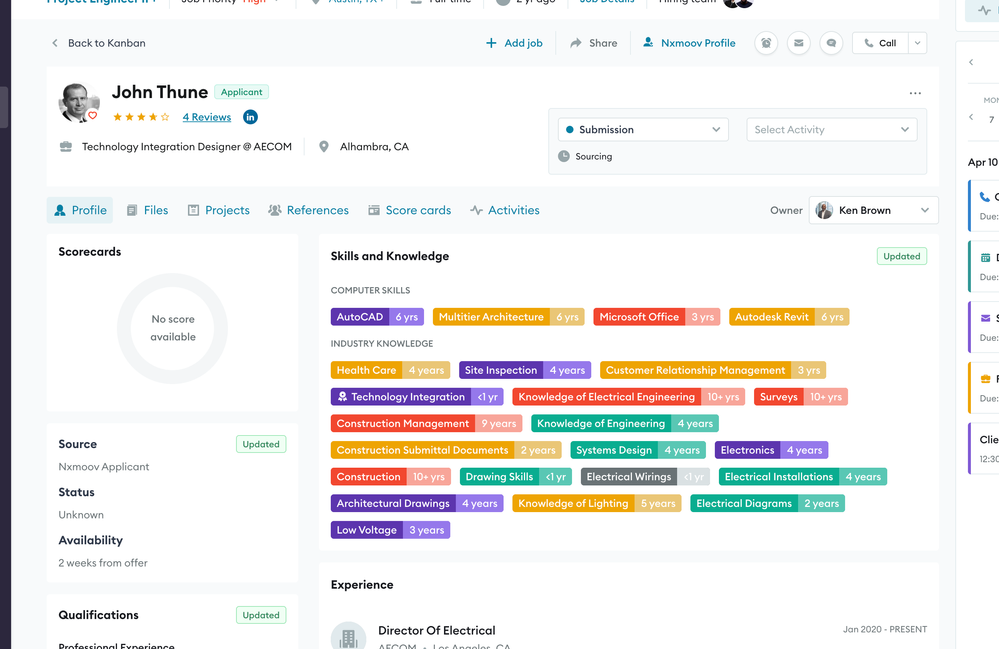
Task: Click Back to Kanban
Action: pyautogui.click(x=99, y=43)
